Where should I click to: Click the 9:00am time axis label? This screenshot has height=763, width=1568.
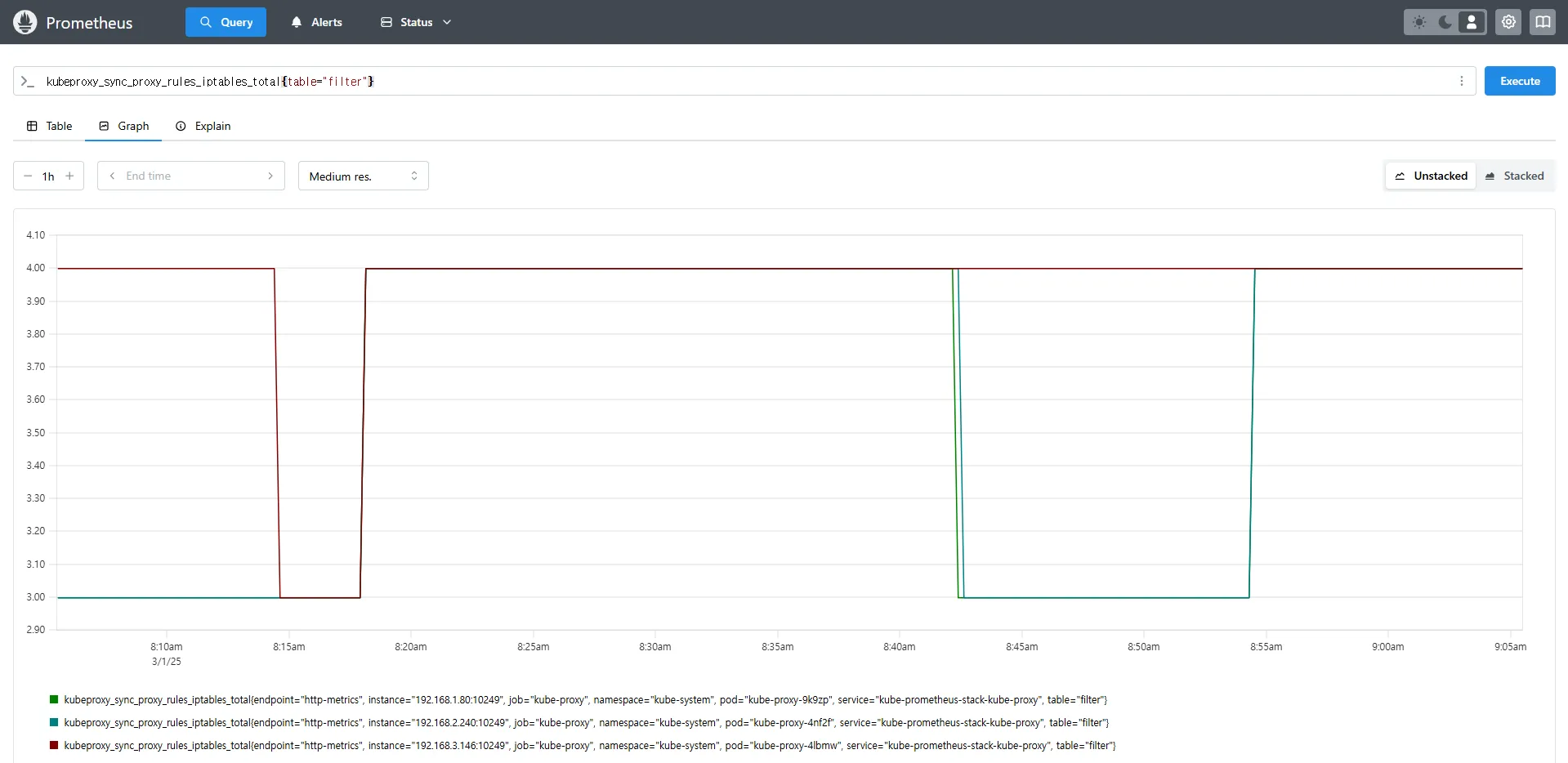coord(1388,647)
